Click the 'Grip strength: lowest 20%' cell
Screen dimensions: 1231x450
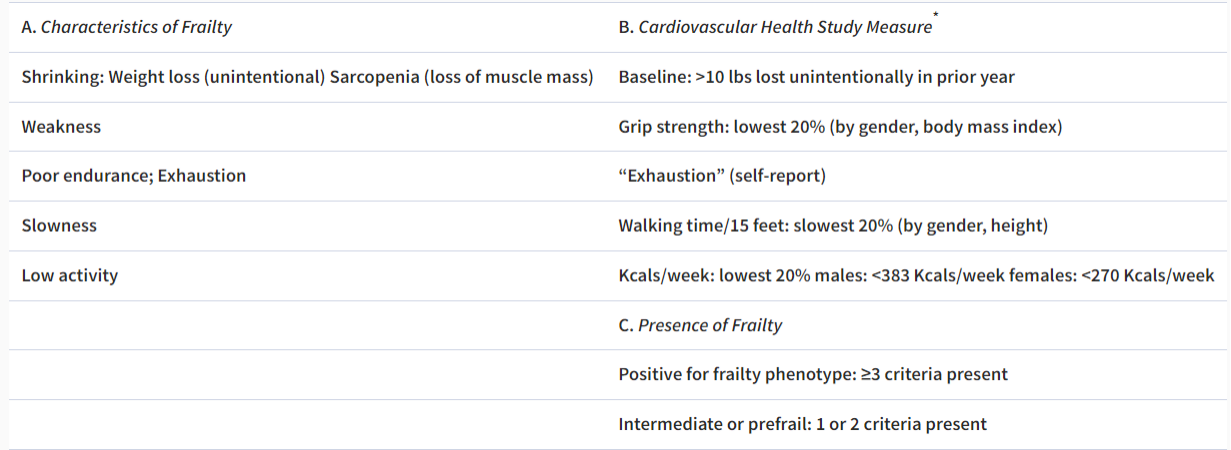click(x=840, y=127)
